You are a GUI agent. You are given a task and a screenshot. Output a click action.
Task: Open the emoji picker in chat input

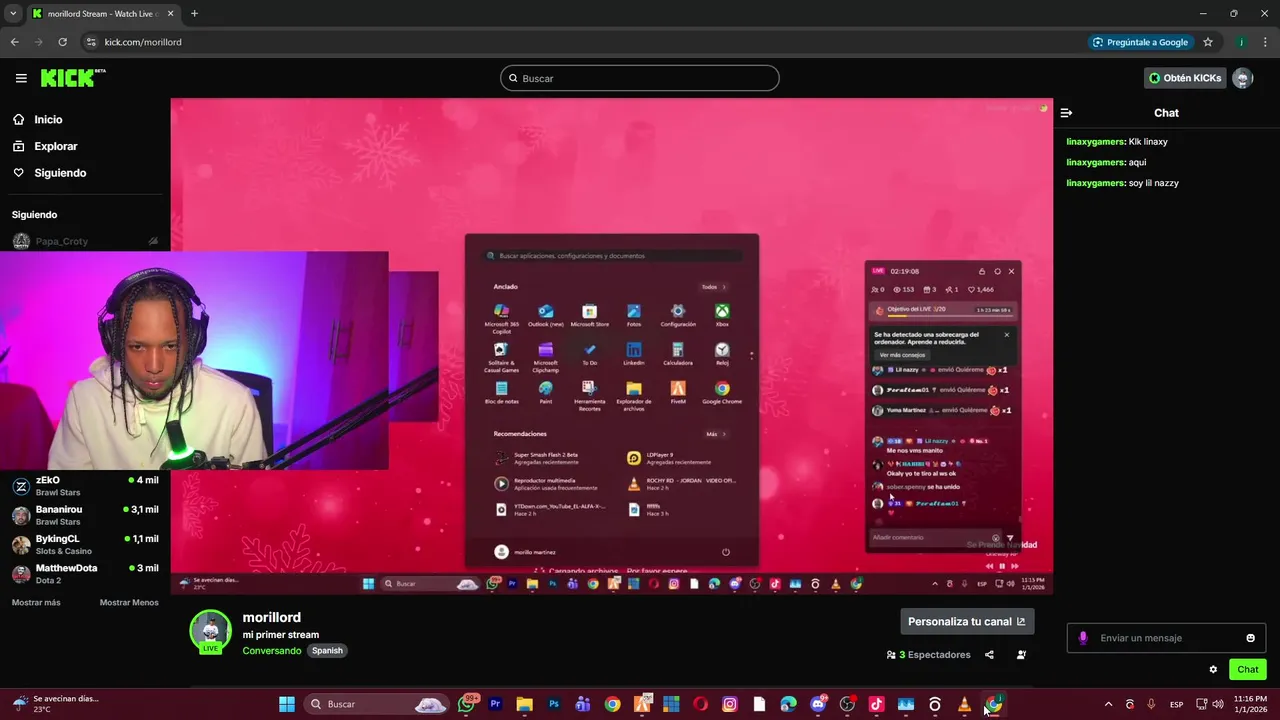point(1250,638)
